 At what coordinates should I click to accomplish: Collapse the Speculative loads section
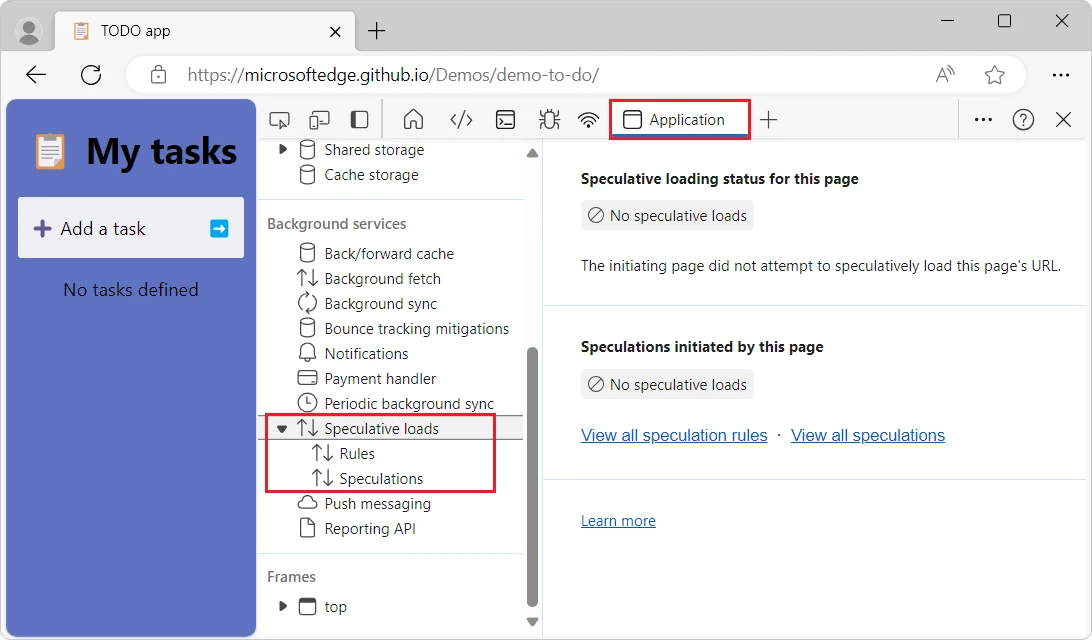coord(282,429)
